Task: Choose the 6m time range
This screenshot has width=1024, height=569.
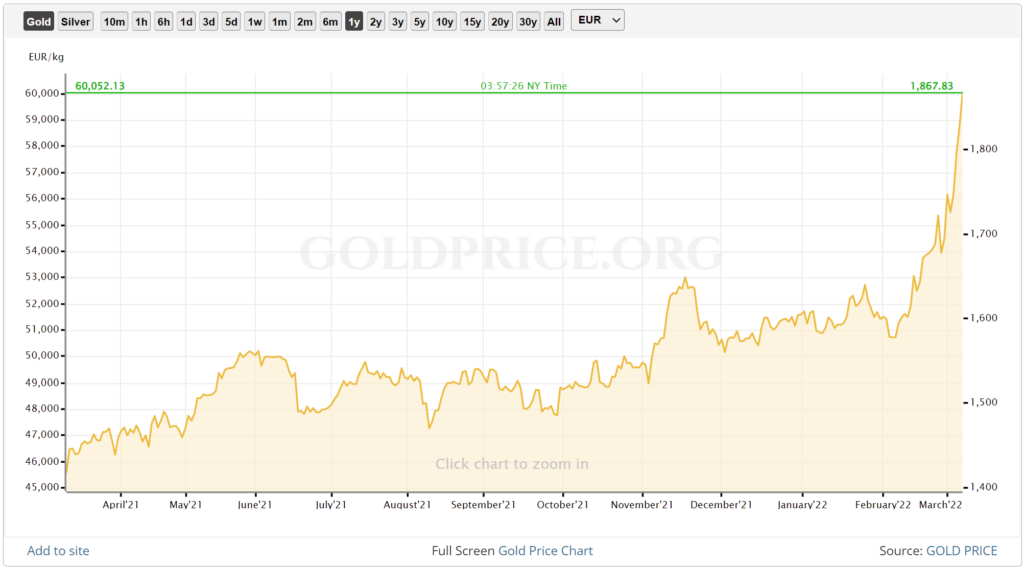Action: 330,22
